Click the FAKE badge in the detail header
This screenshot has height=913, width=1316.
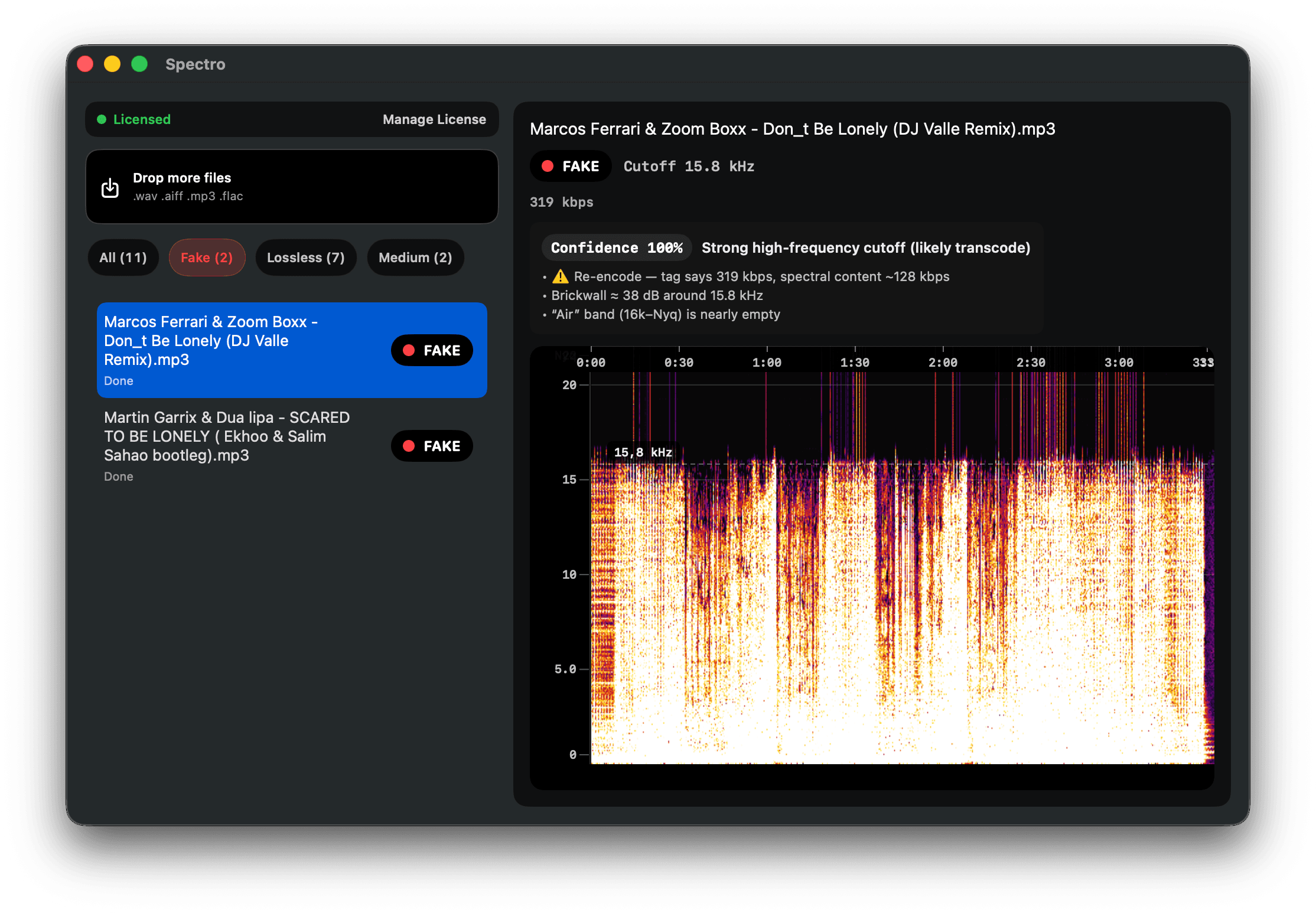point(571,167)
